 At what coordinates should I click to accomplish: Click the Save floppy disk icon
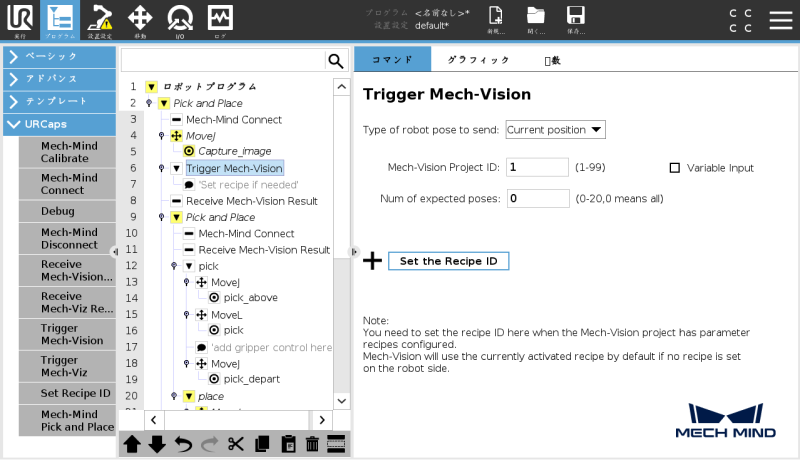tap(576, 19)
